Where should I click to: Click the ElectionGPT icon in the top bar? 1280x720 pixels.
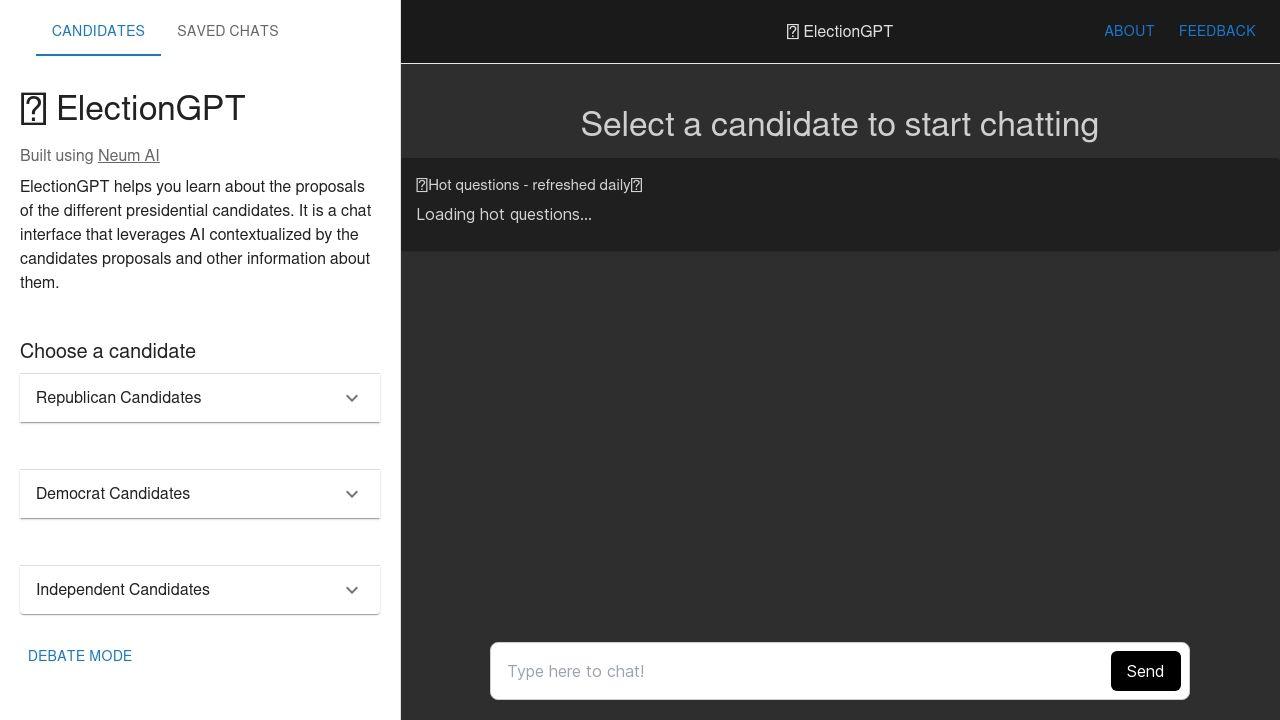pos(794,31)
